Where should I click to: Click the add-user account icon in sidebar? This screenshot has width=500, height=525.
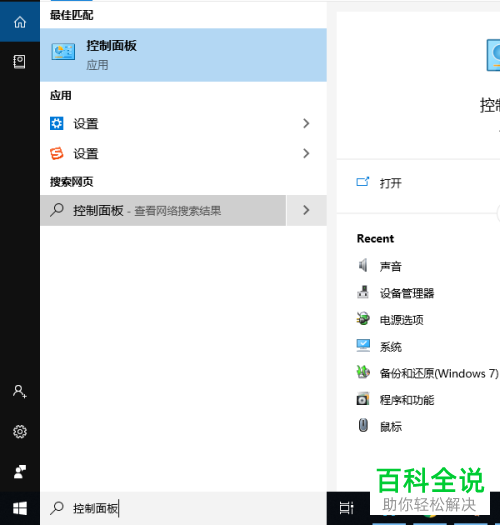pos(20,391)
